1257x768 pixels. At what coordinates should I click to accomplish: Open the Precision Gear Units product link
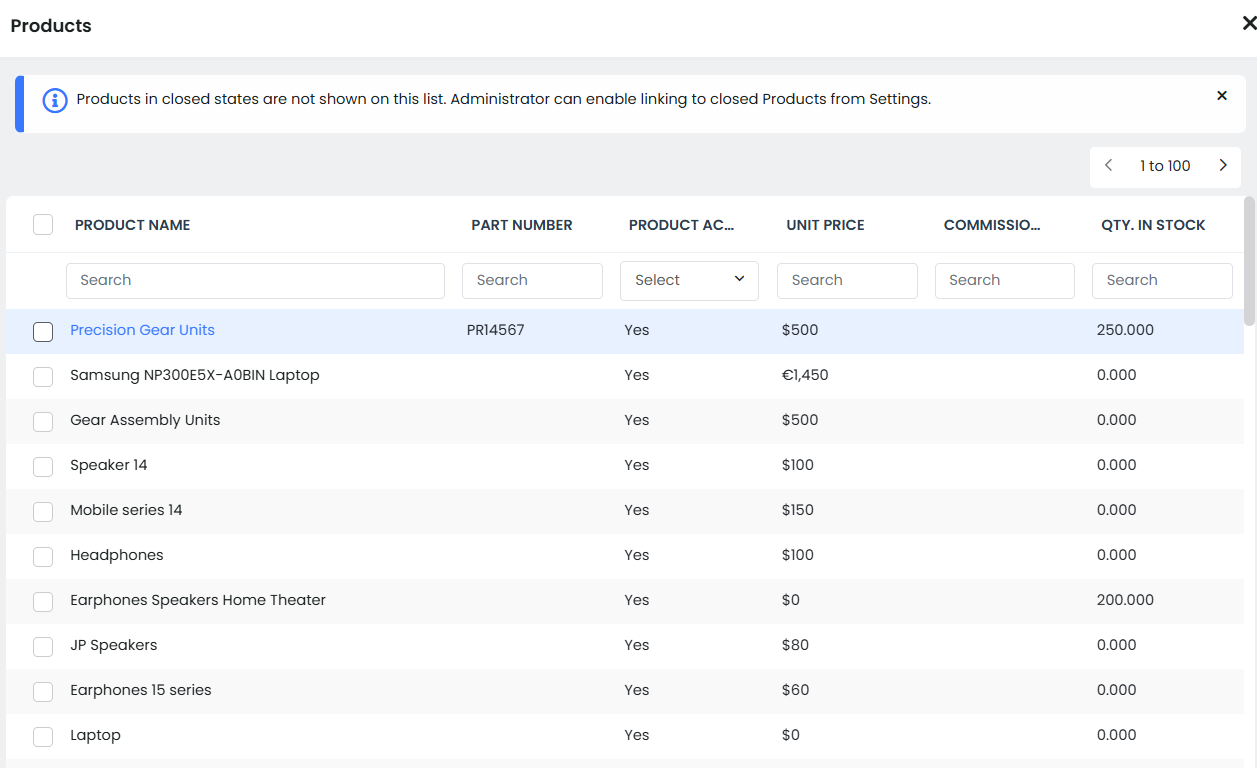point(142,330)
